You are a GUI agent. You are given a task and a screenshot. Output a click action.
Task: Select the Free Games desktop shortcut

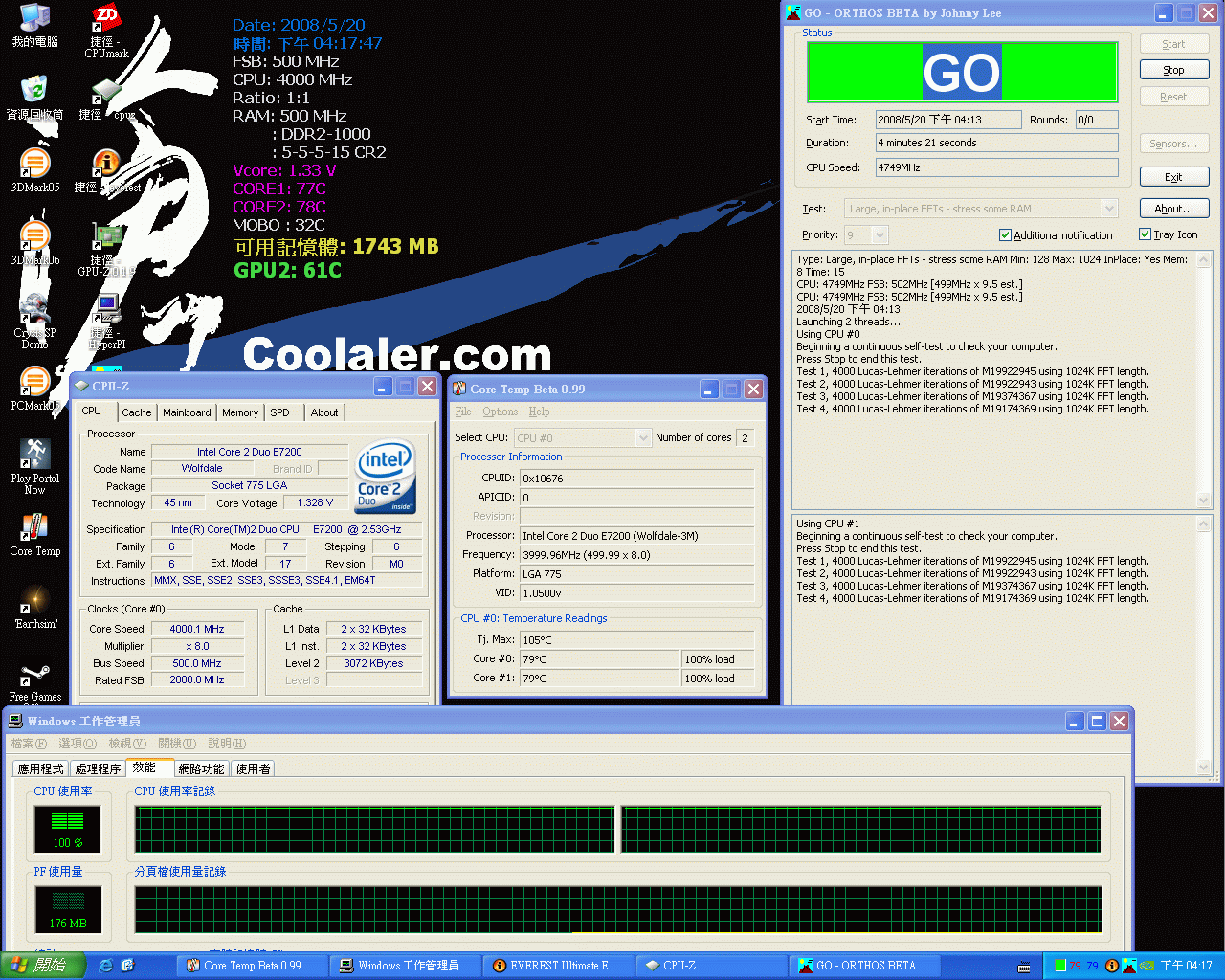click(x=35, y=681)
